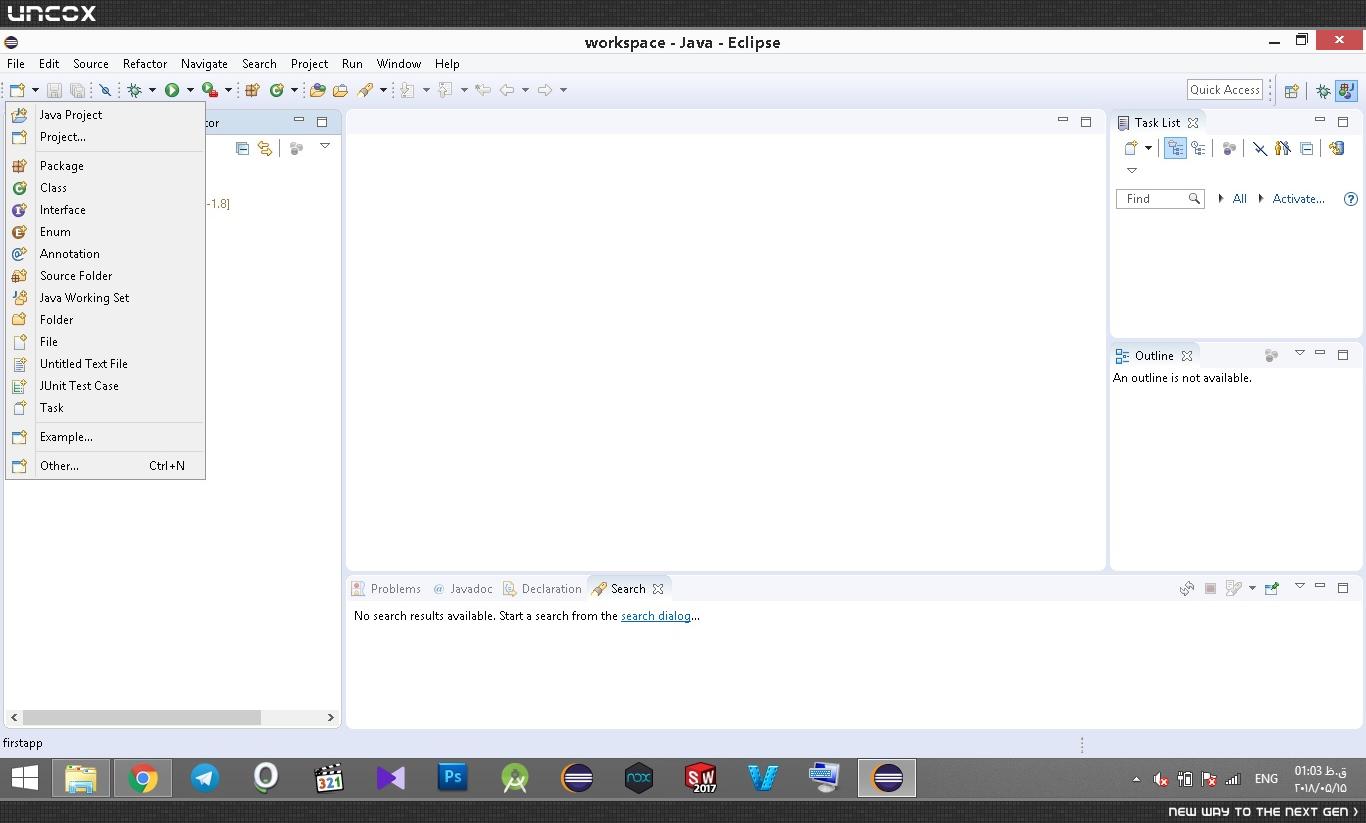1366x823 pixels.
Task: Click the Quick Access search field
Action: 1225,90
